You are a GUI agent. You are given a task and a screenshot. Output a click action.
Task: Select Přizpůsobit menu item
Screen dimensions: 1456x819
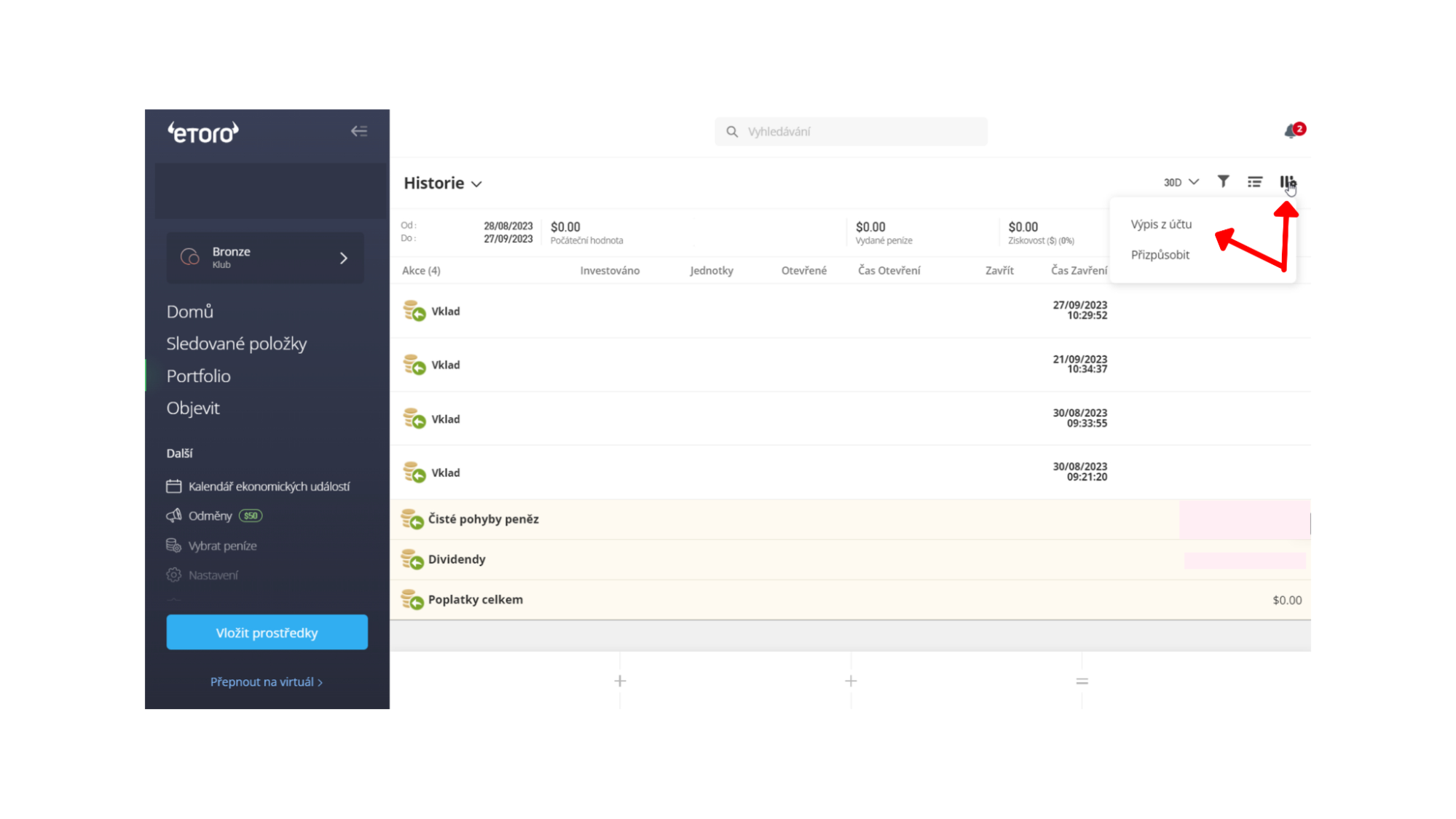coord(1160,255)
